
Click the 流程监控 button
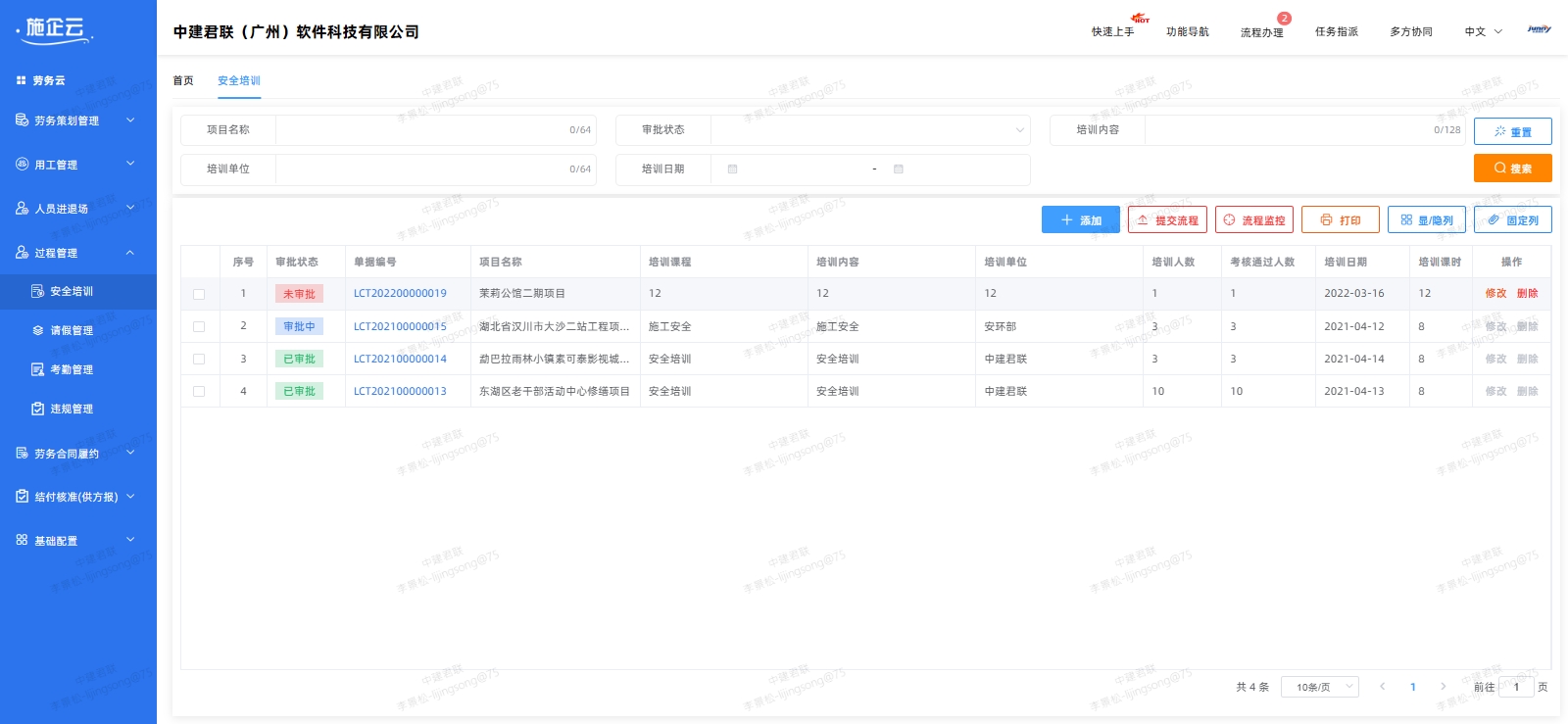(x=1254, y=219)
